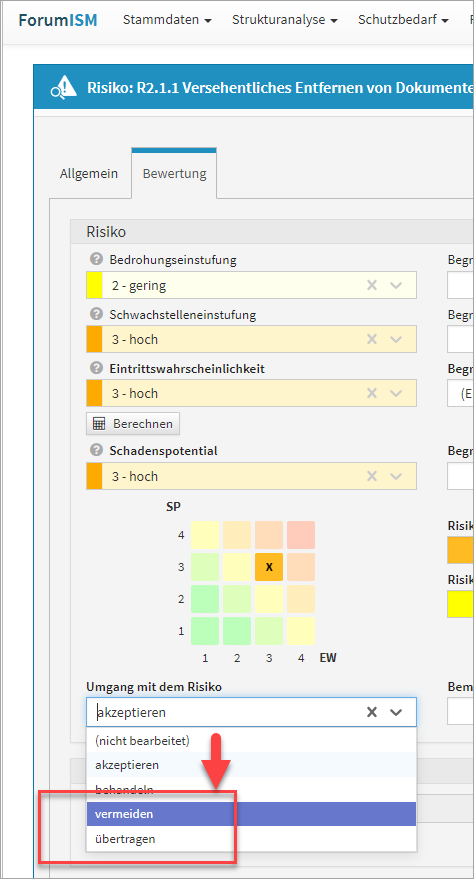The height and width of the screenshot is (879, 474).
Task: Open the Eintrittswahrscheinlichkeit dropdown arrow
Action: pyautogui.click(x=396, y=394)
